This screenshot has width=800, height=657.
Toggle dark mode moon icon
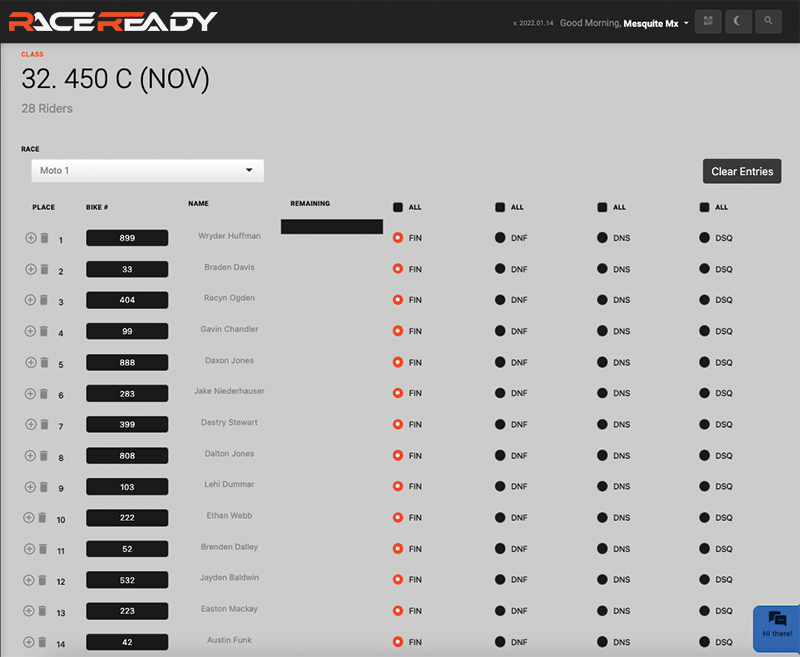[738, 21]
